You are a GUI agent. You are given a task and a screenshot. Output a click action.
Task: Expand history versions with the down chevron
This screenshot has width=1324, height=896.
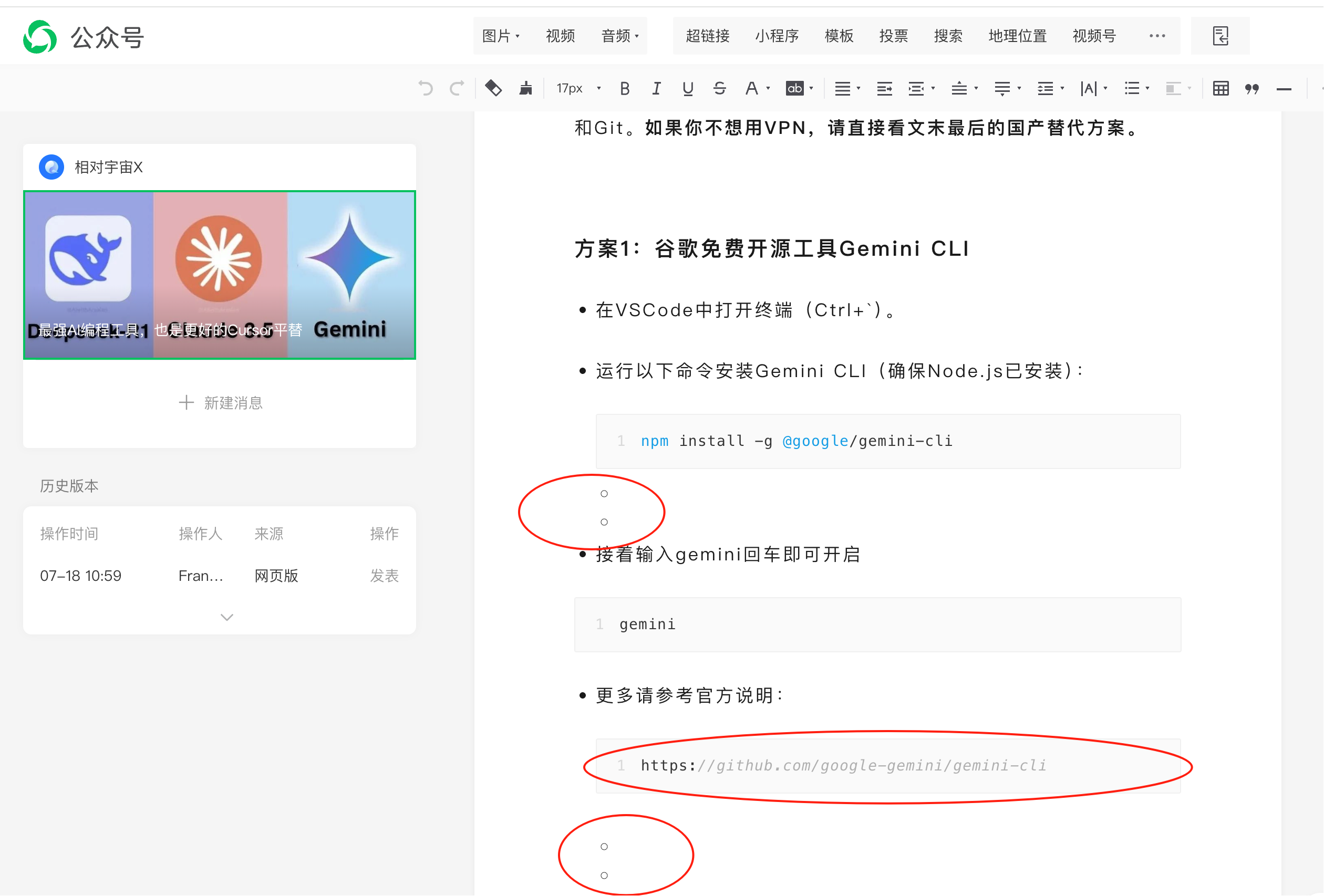(227, 617)
